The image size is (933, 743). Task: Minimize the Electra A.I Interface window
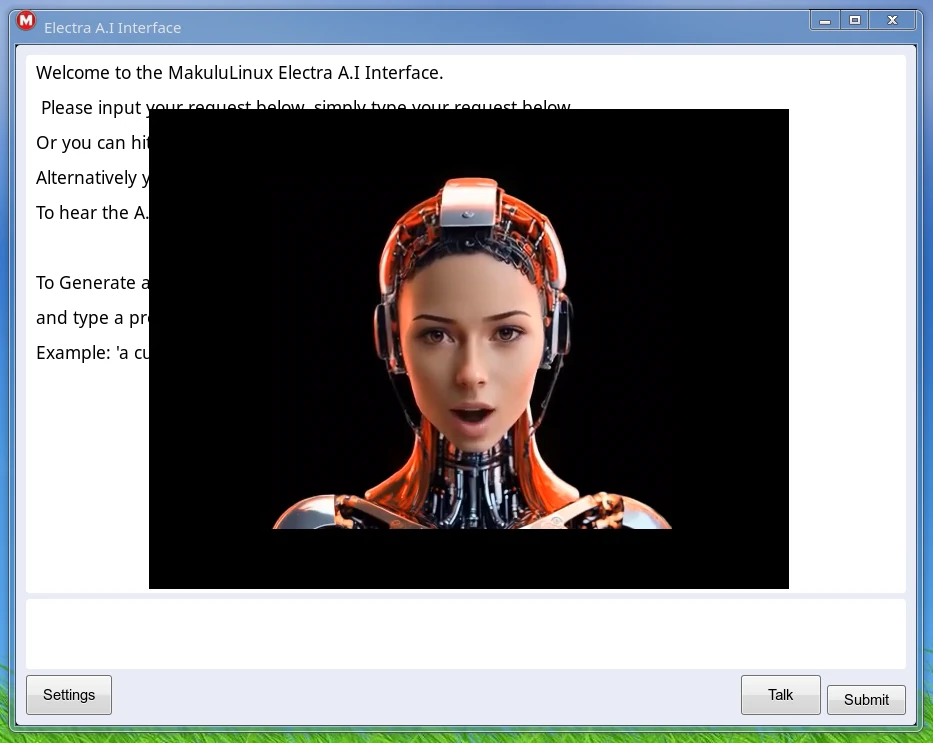(825, 21)
